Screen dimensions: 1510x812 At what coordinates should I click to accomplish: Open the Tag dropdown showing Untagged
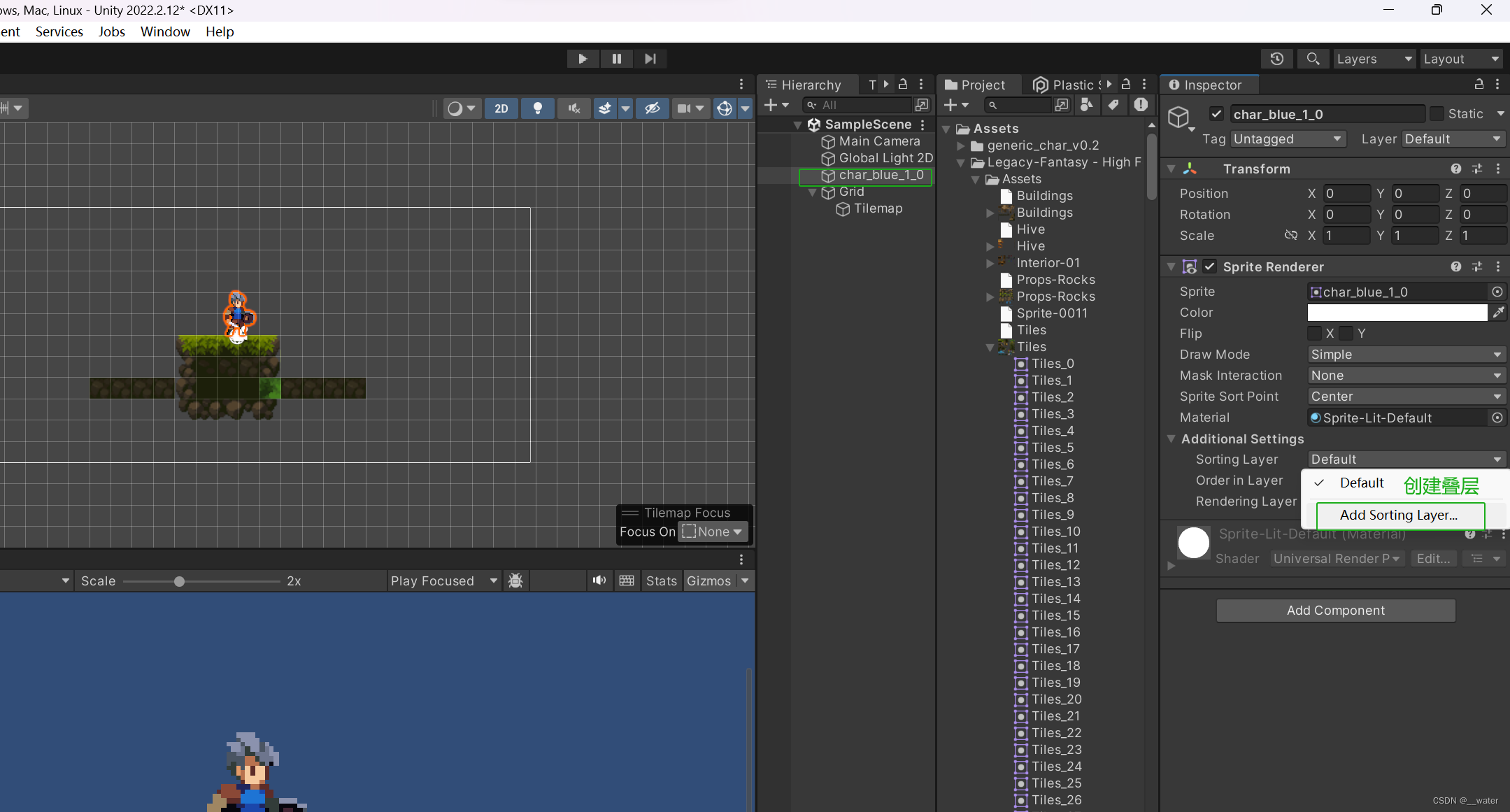pyautogui.click(x=1288, y=139)
